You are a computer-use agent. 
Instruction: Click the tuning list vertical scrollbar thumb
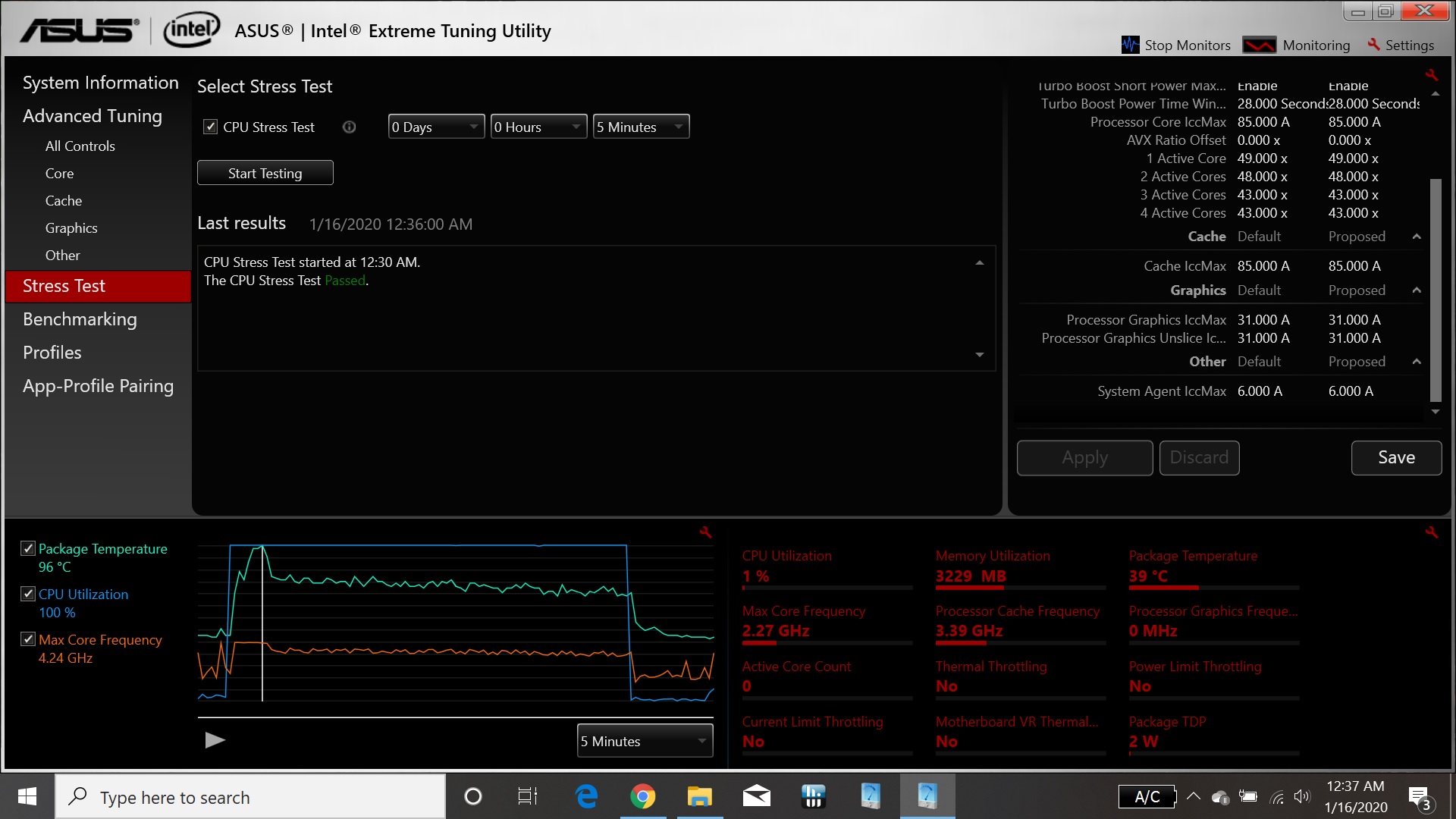(1435, 290)
